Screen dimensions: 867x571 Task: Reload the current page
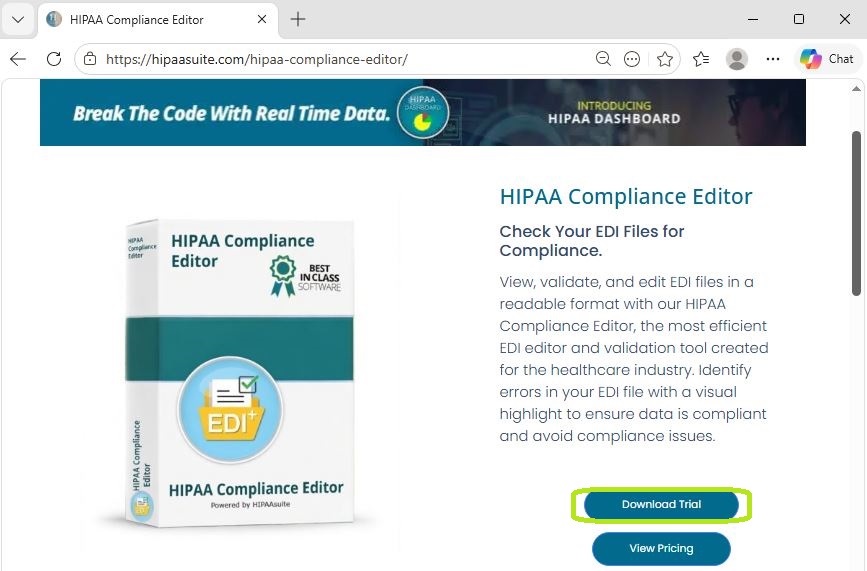(x=54, y=59)
